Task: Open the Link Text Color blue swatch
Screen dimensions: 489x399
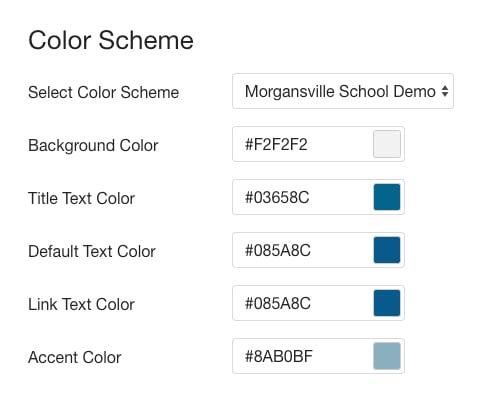Action: click(x=387, y=303)
